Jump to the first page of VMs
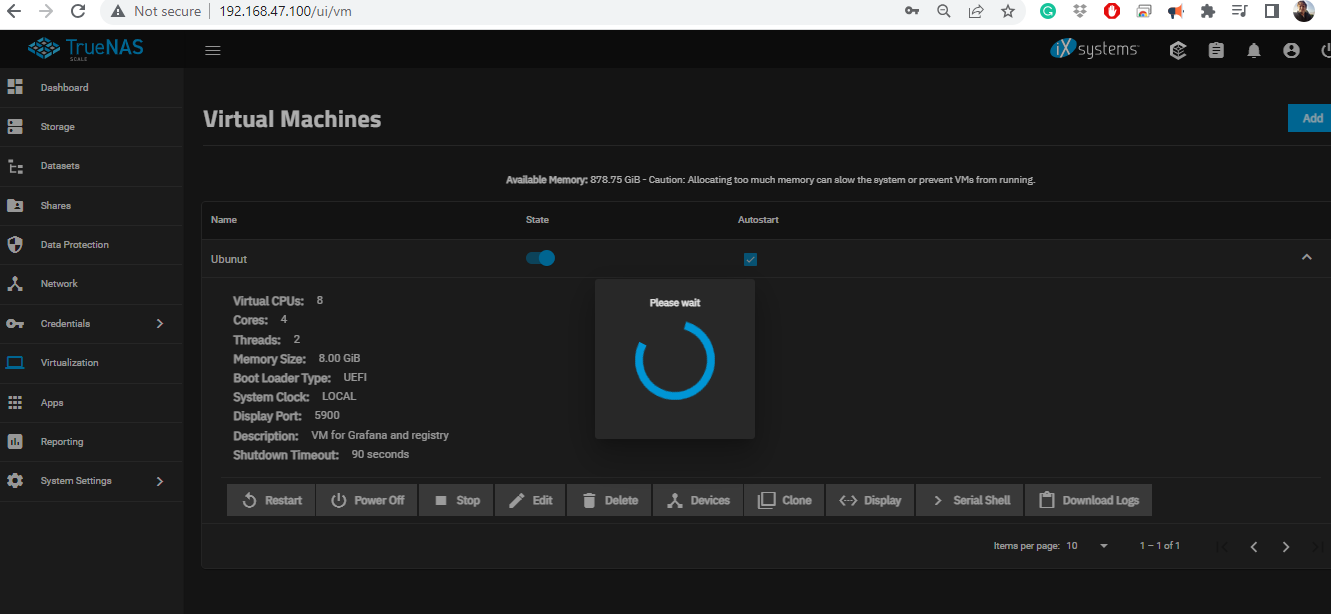Image resolution: width=1331 pixels, height=614 pixels. point(1221,547)
